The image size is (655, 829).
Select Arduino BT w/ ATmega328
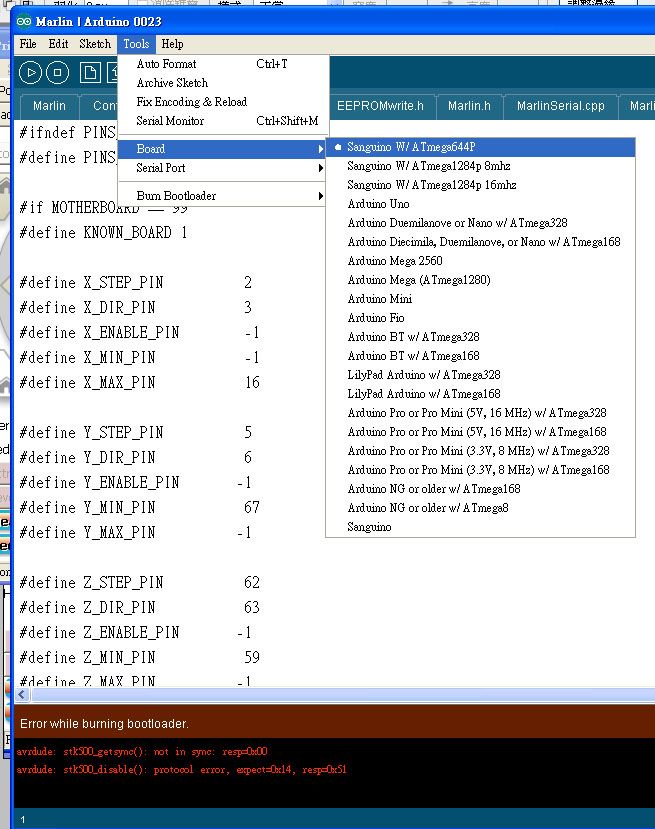click(481, 337)
